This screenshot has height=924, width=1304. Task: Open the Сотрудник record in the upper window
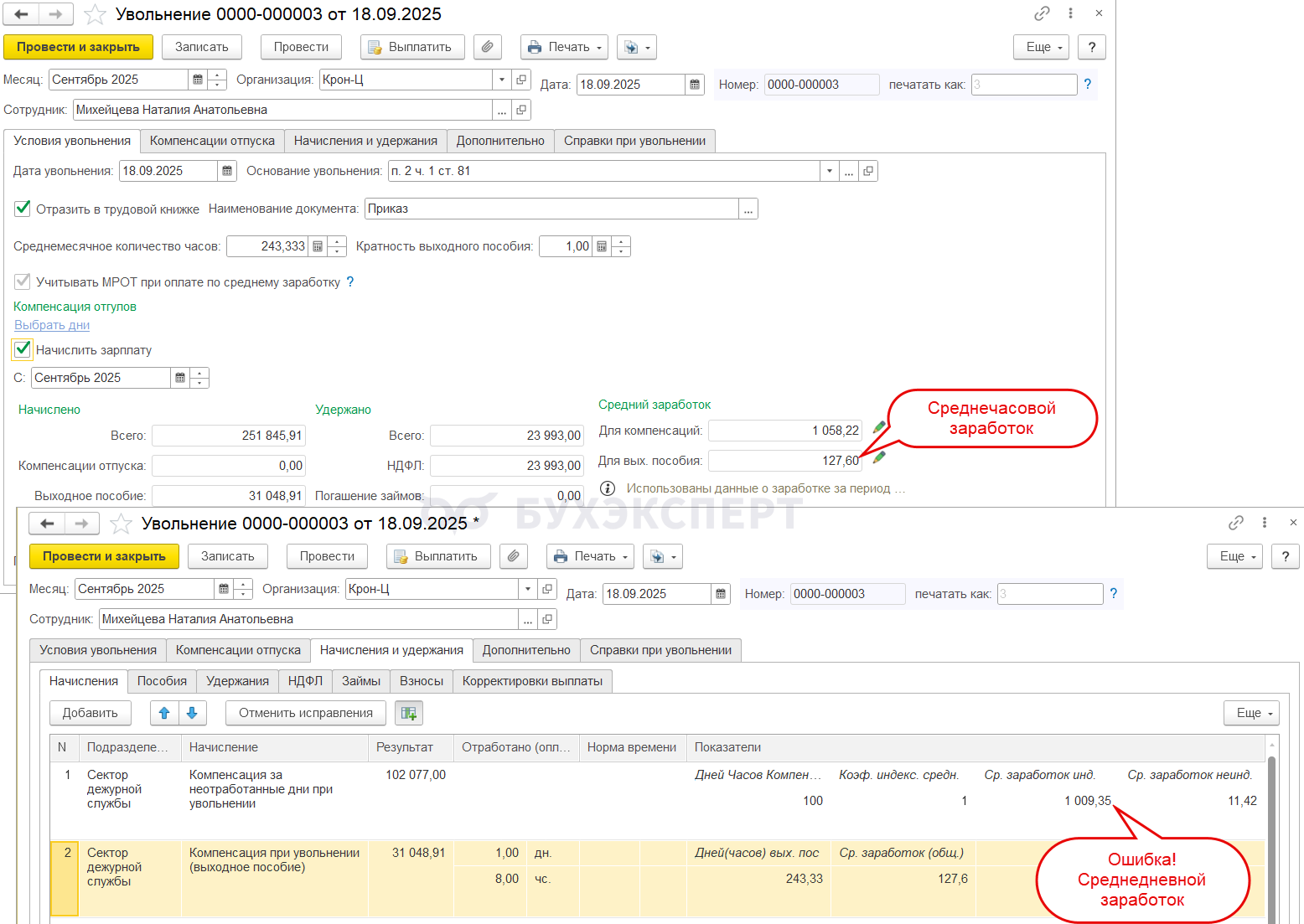coord(521,110)
